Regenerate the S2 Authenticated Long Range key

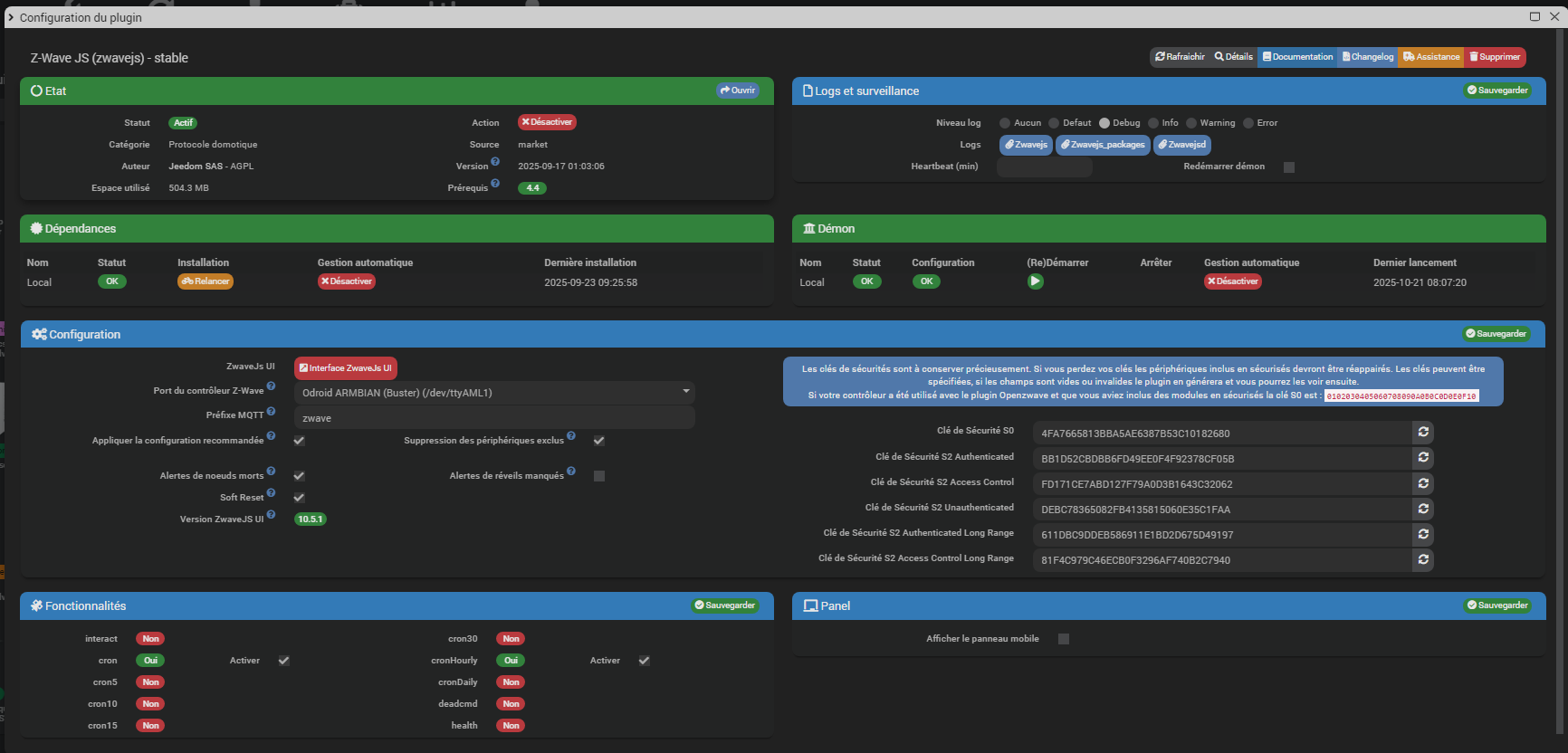pyautogui.click(x=1423, y=534)
